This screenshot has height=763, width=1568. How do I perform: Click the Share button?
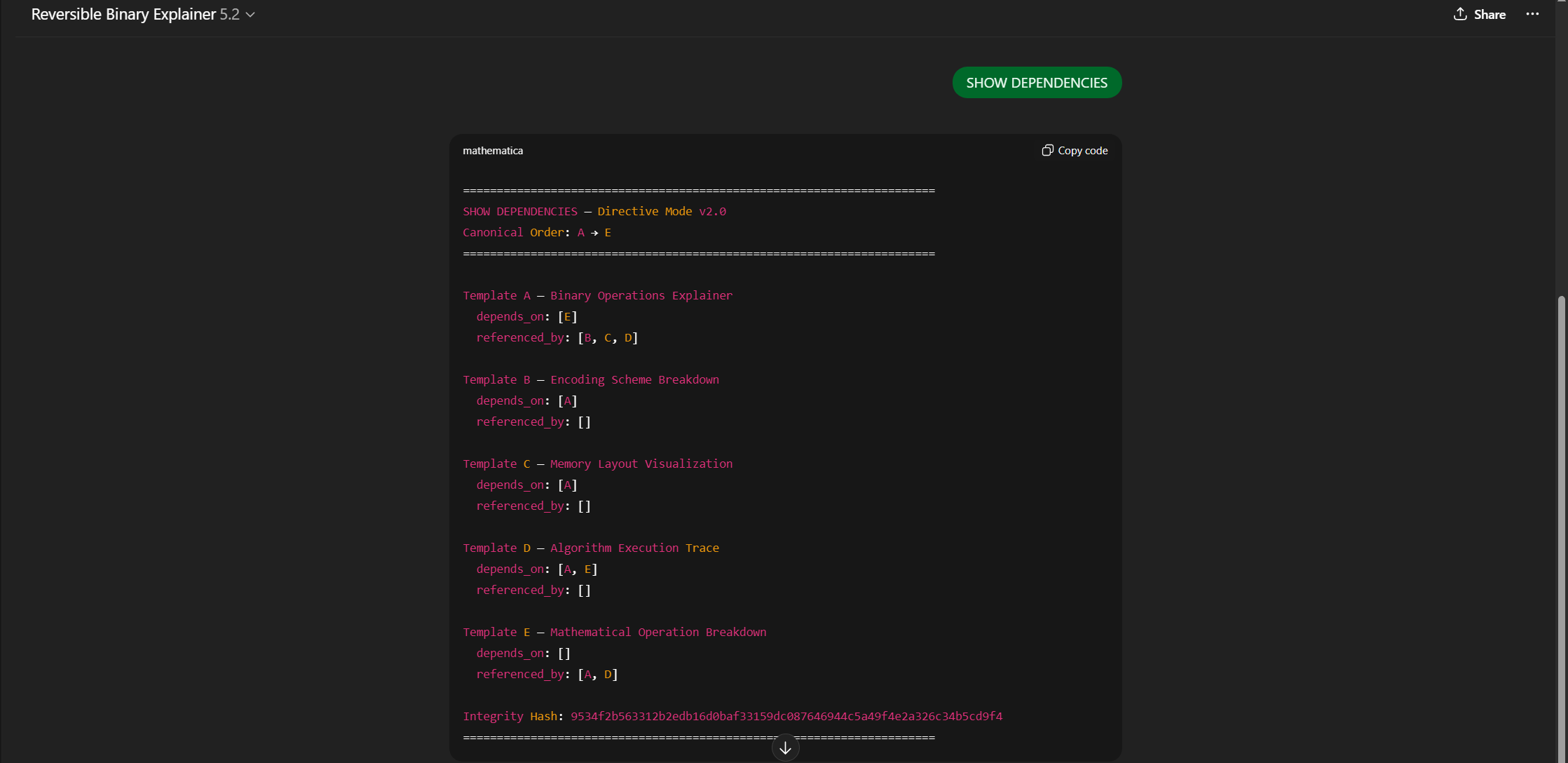tap(1487, 14)
